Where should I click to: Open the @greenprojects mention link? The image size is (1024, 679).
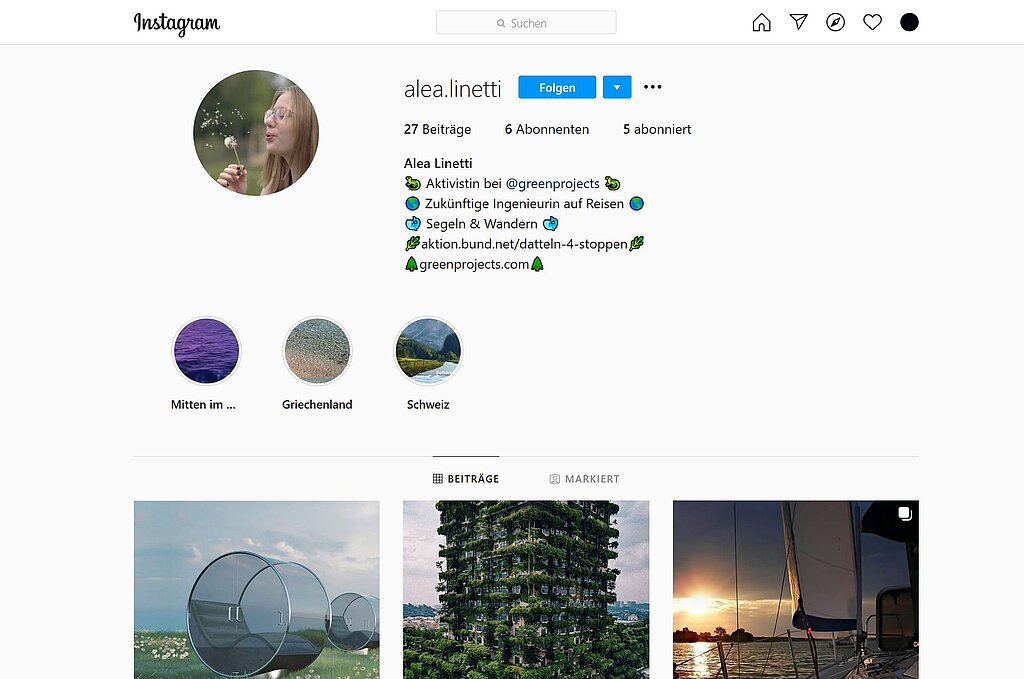tap(552, 183)
